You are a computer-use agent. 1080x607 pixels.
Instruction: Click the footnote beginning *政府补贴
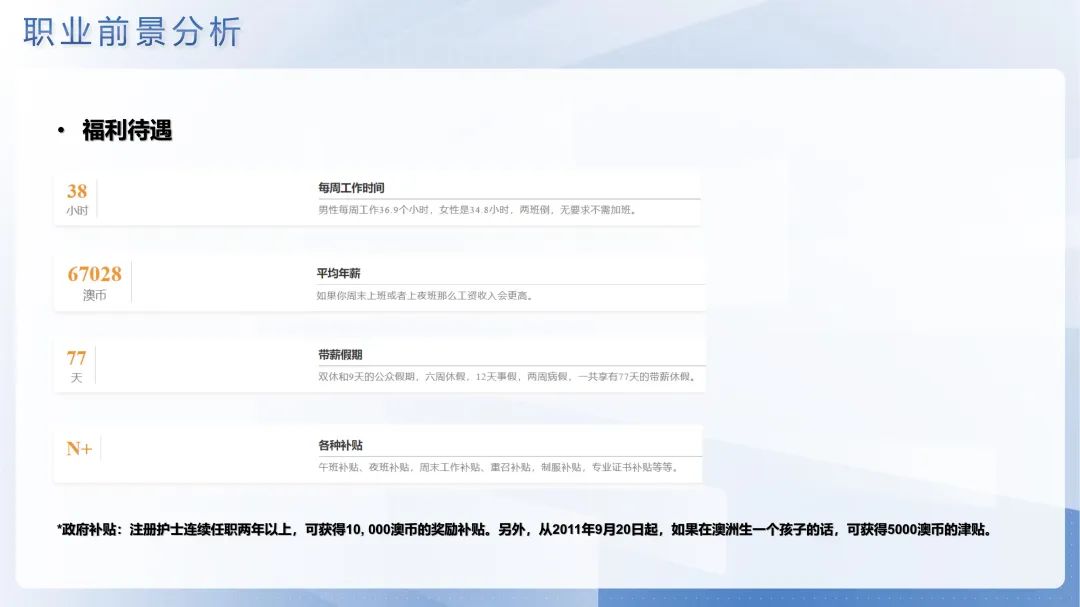coord(525,529)
